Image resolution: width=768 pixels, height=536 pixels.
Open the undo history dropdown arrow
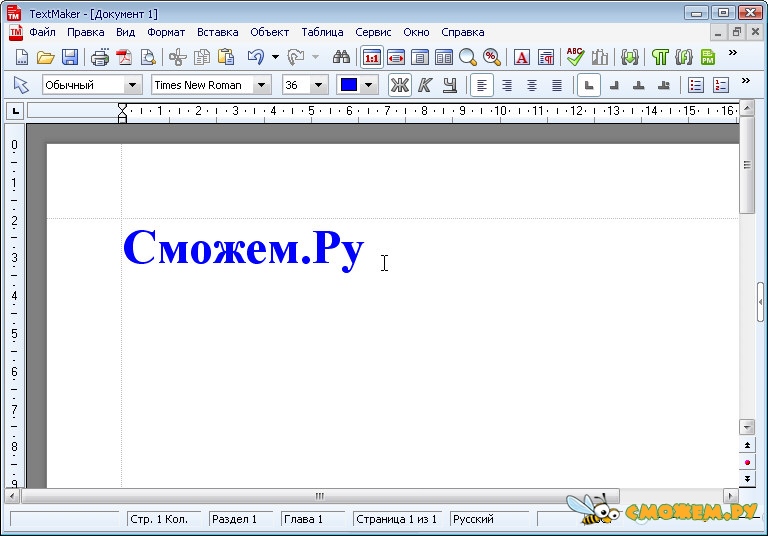coord(275,57)
